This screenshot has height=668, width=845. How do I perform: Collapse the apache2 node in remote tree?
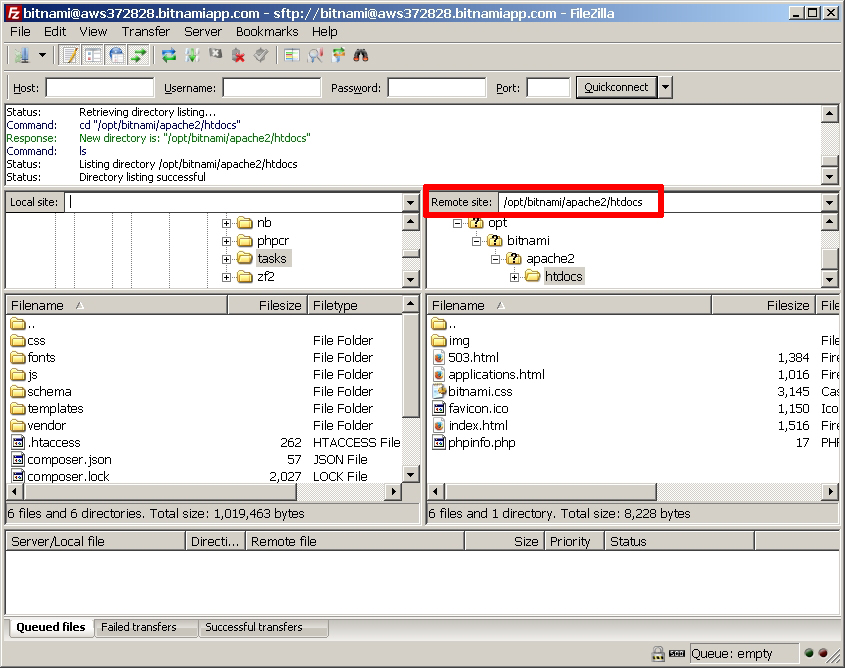(496, 259)
